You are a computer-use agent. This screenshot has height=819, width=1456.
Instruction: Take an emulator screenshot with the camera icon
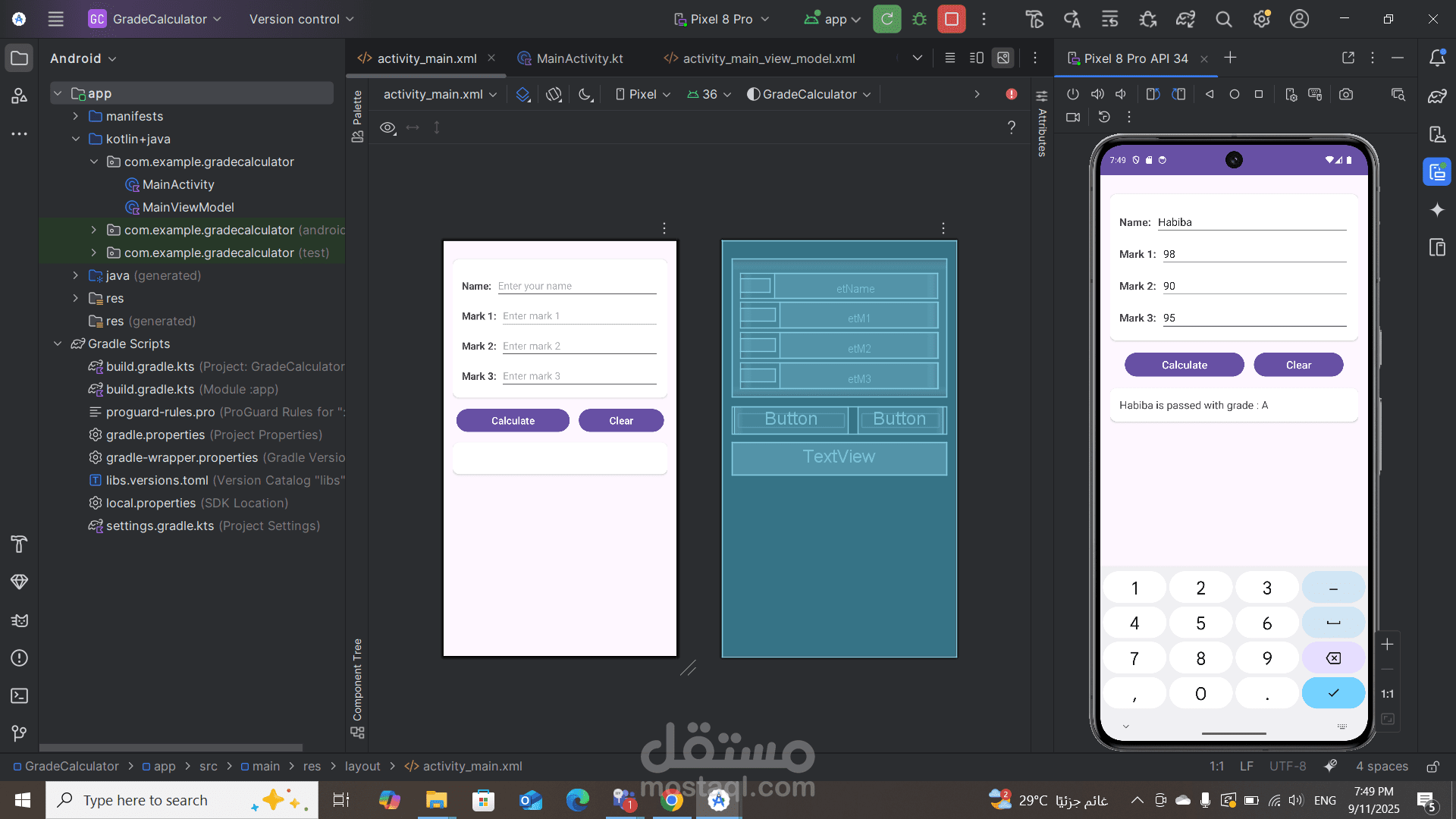(x=1345, y=94)
